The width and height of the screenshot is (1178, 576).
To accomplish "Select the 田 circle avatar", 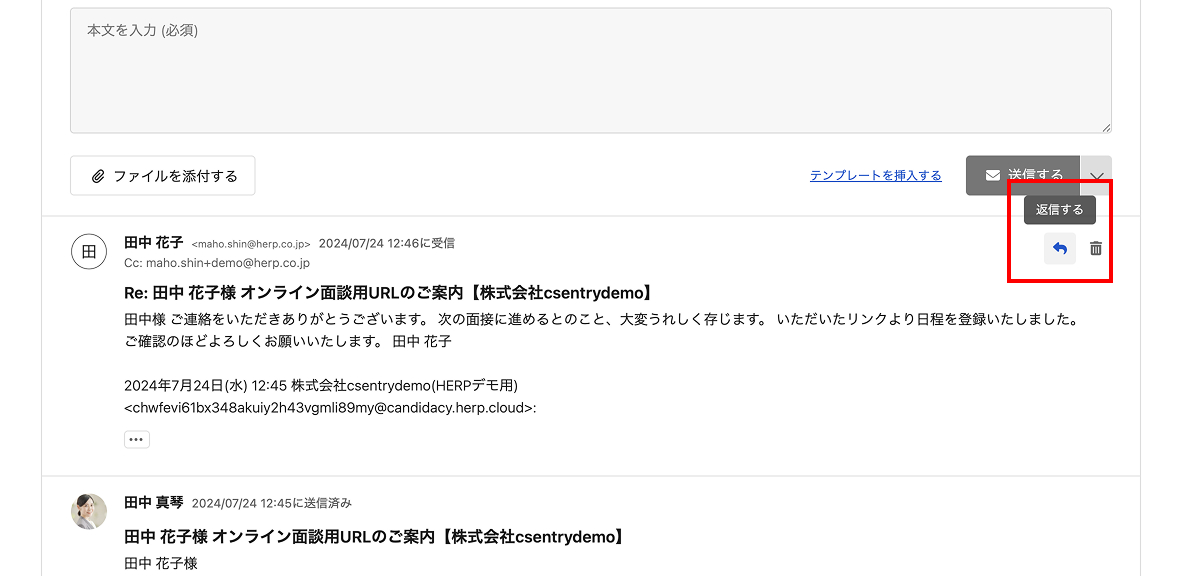I will pos(89,251).
